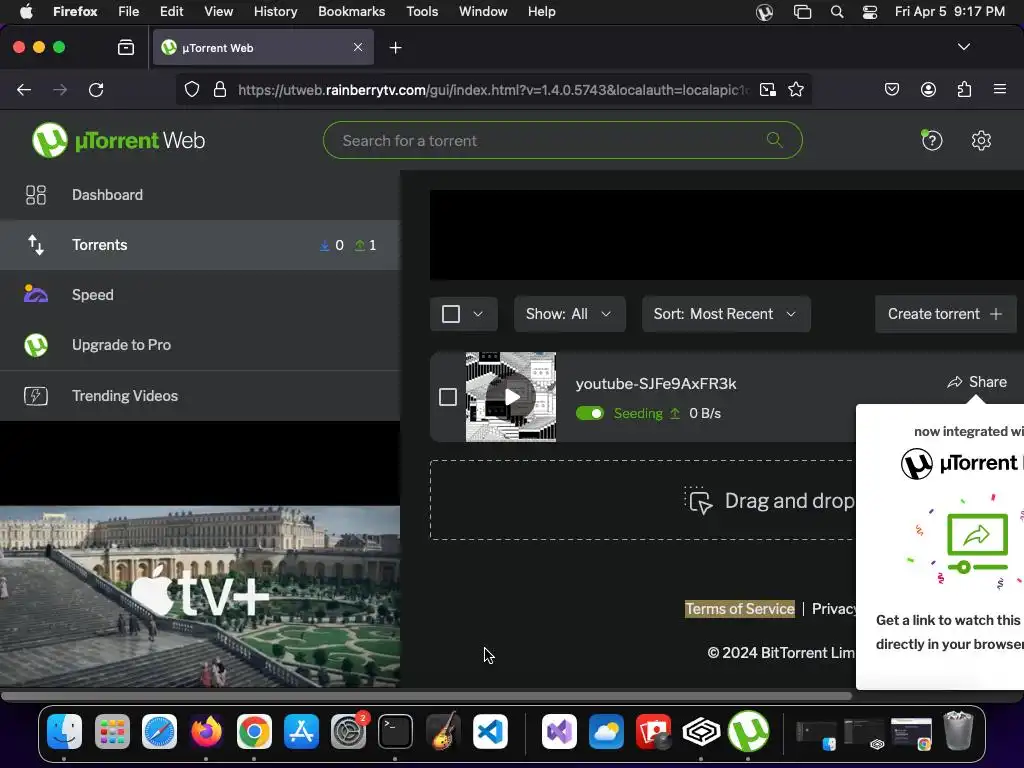Close the µTorrent Web tab
Viewport: 1024px width, 768px height.
[358, 47]
